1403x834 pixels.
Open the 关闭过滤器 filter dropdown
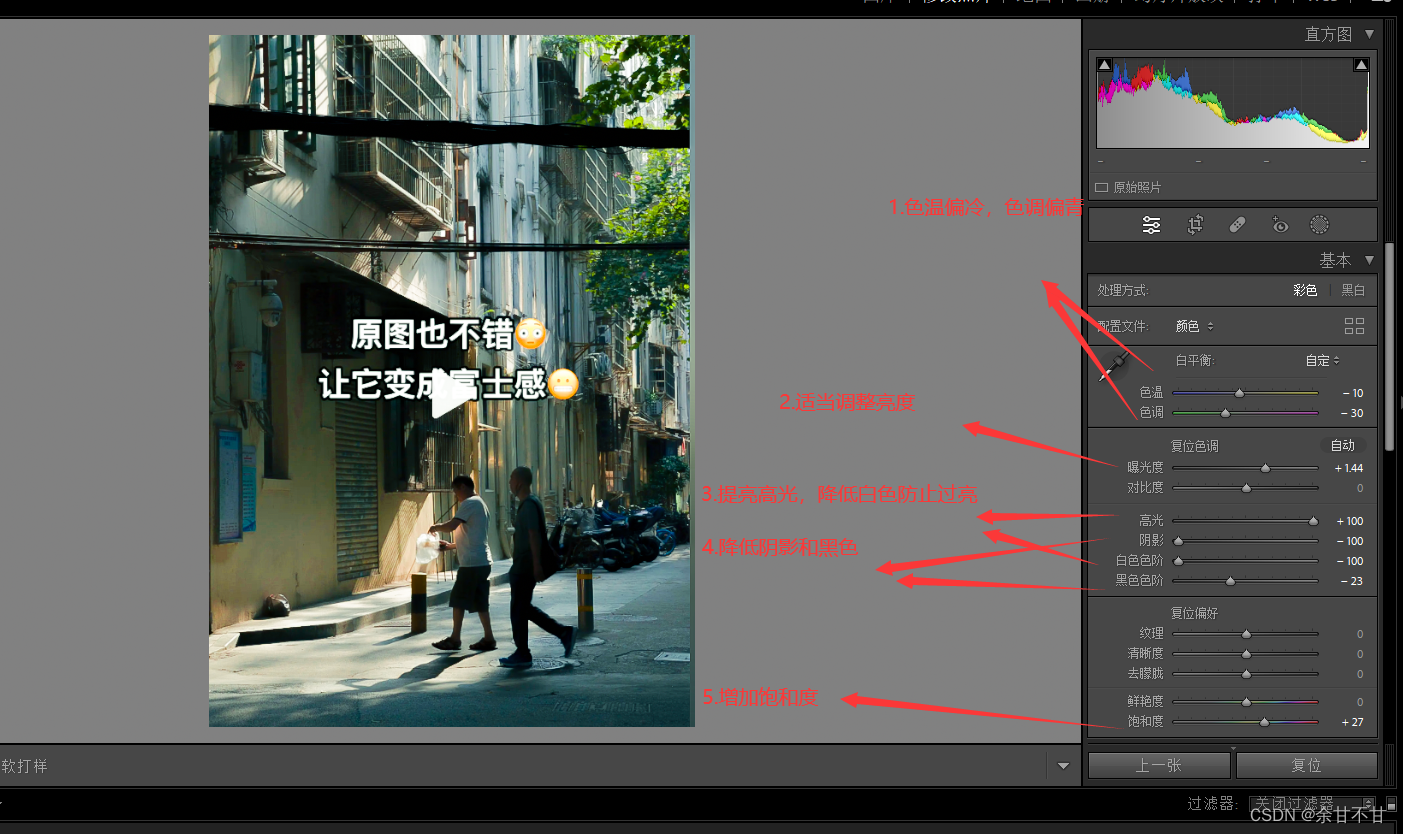pyautogui.click(x=1313, y=804)
